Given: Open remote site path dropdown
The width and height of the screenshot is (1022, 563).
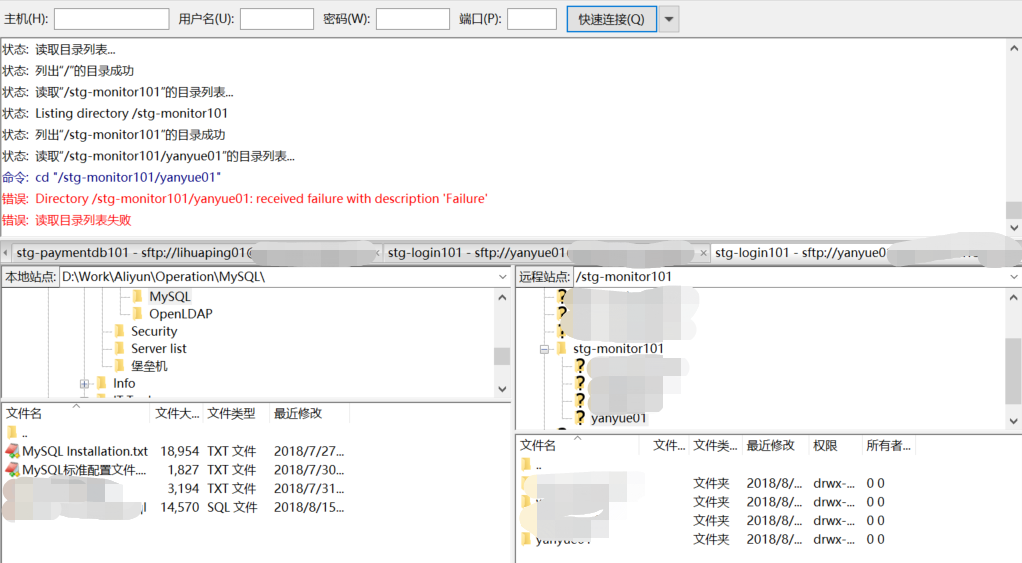Looking at the screenshot, I should click(x=1014, y=277).
